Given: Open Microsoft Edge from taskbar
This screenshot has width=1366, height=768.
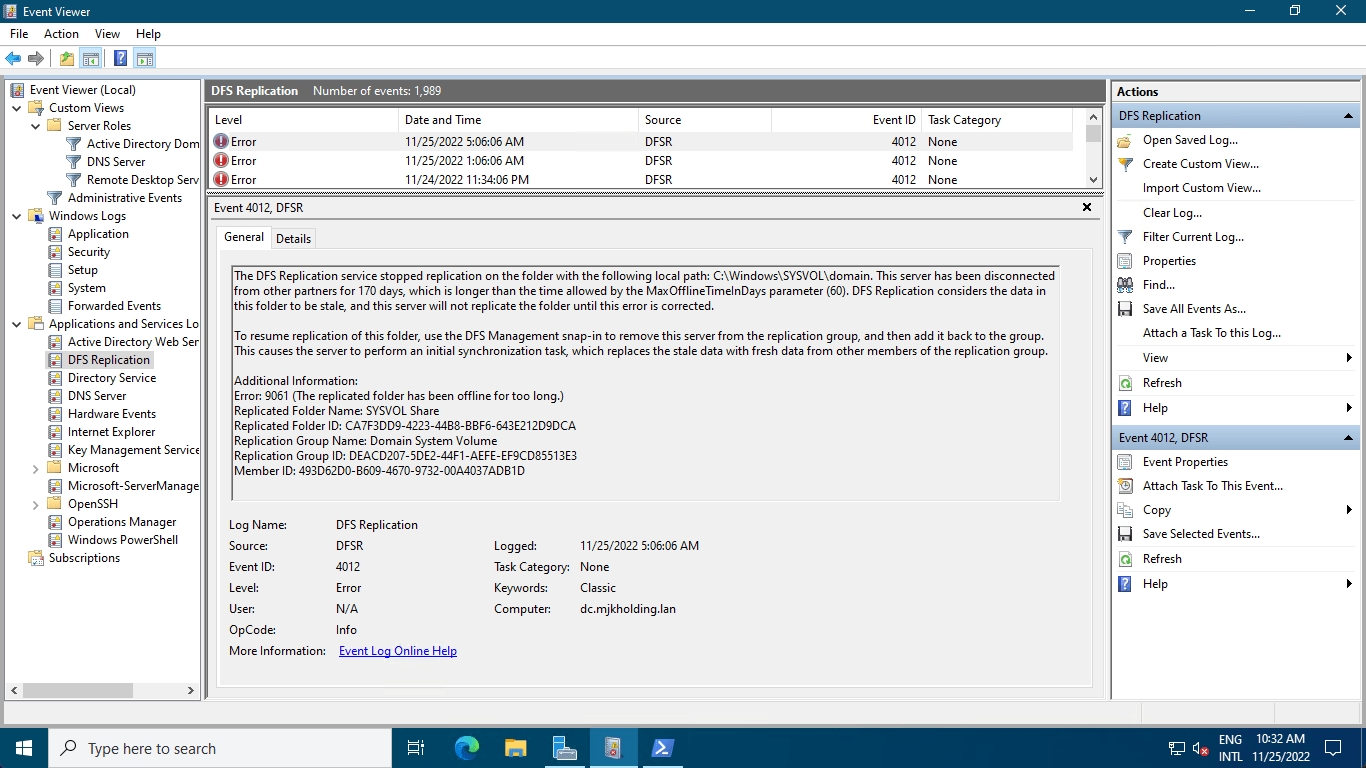Looking at the screenshot, I should 466,748.
